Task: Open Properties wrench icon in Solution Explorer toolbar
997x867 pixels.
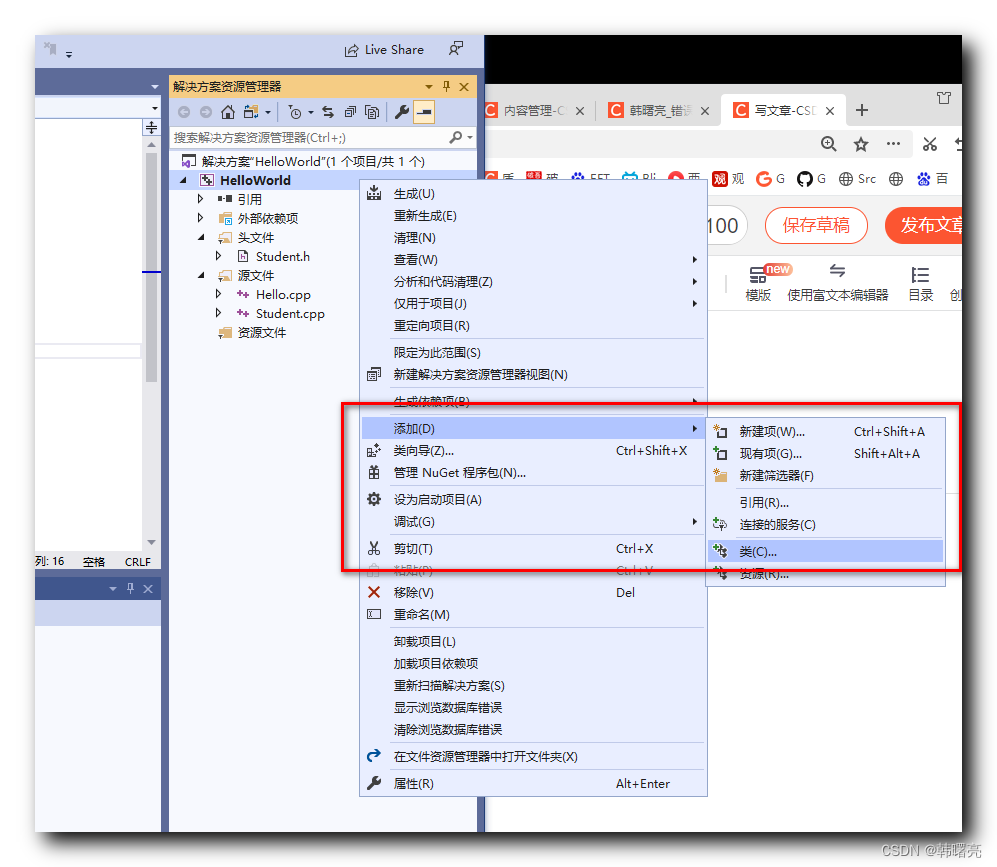Action: pyautogui.click(x=402, y=113)
